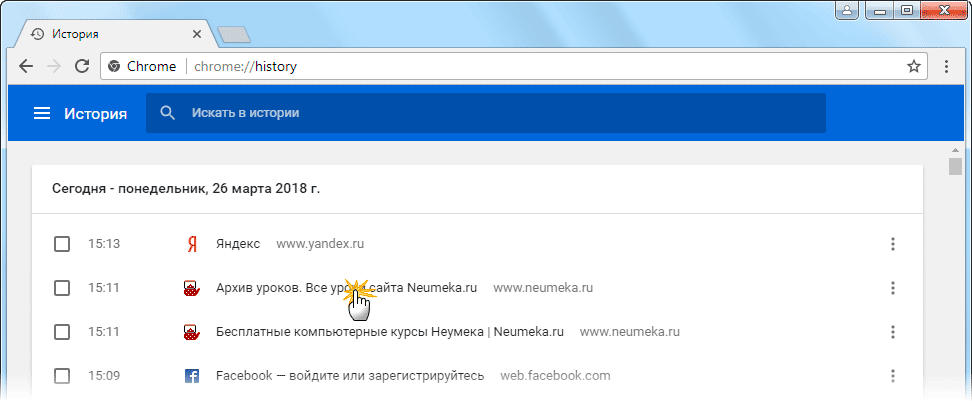
Task: Open a new tab with the tab button
Action: click(233, 35)
